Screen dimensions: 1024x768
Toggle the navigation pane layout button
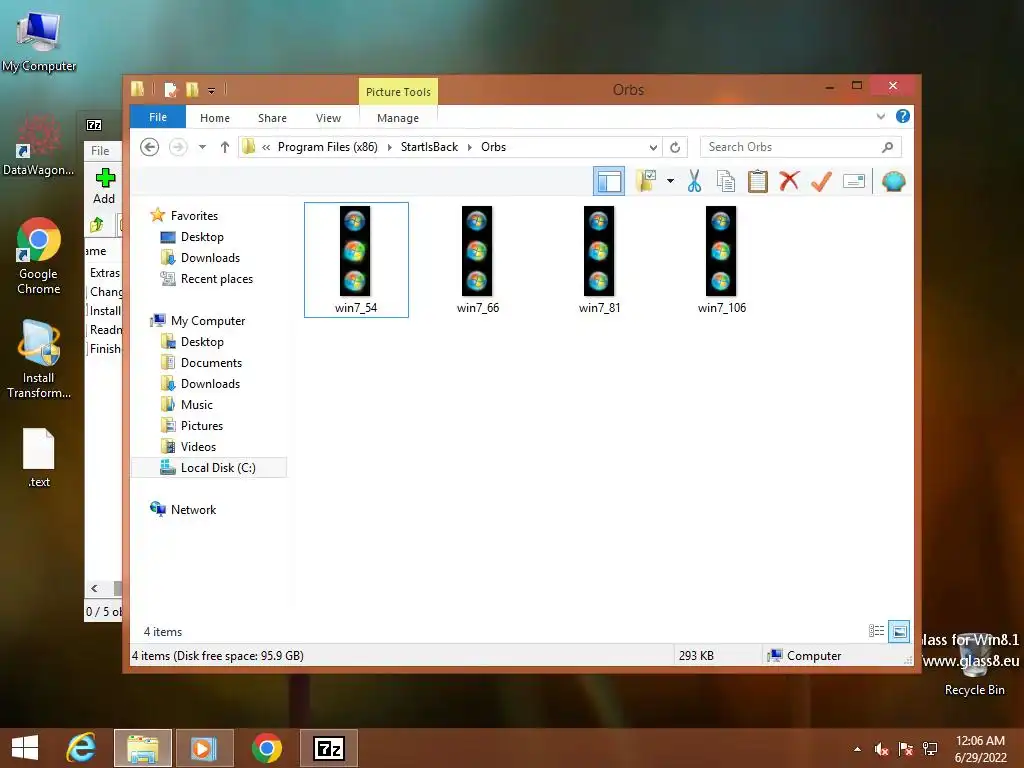coord(609,182)
